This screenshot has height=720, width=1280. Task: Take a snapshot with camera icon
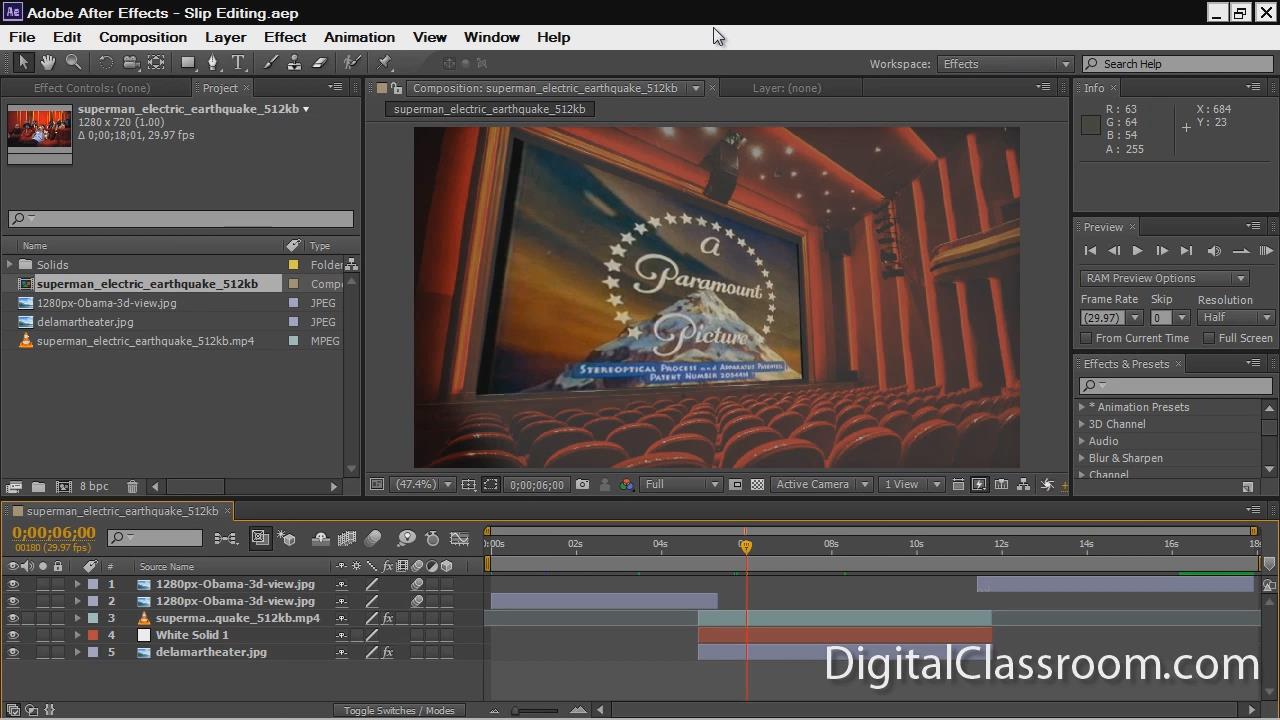582,485
